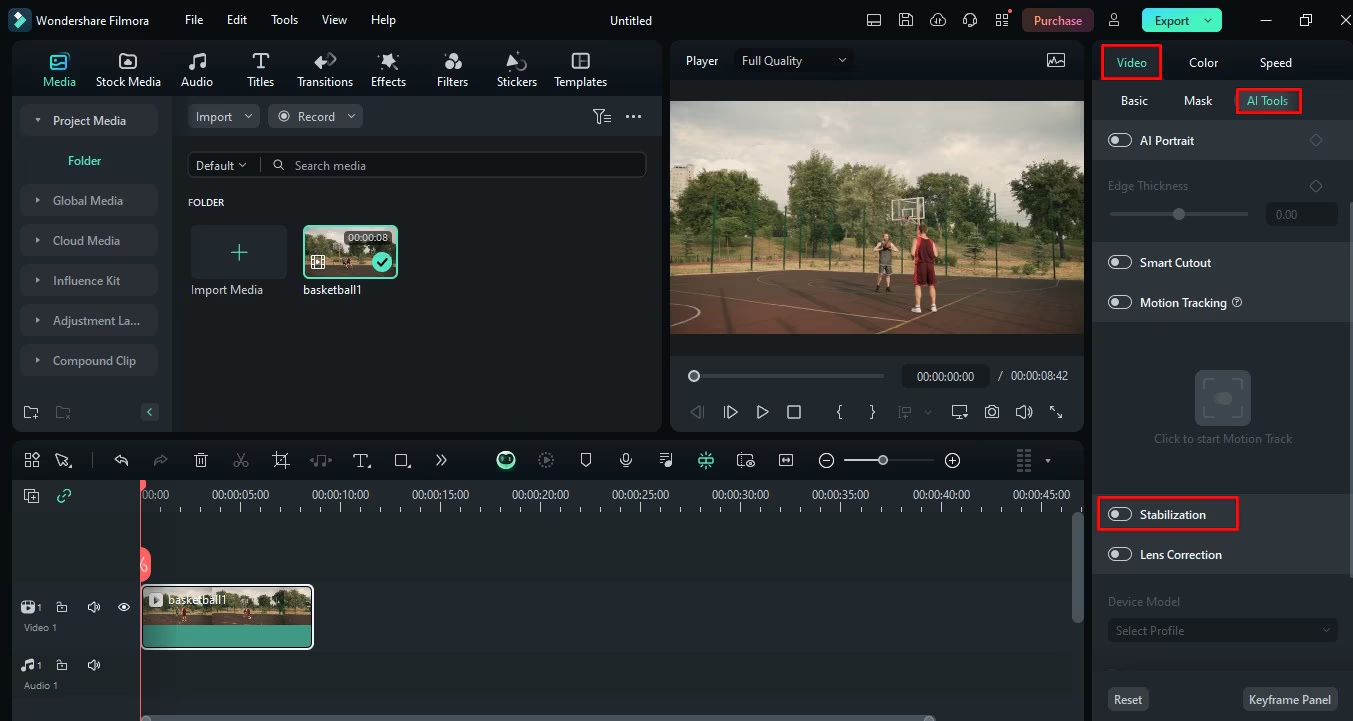Click the voiceover microphone icon in timeline
This screenshot has height=721, width=1353.
pyautogui.click(x=626, y=460)
